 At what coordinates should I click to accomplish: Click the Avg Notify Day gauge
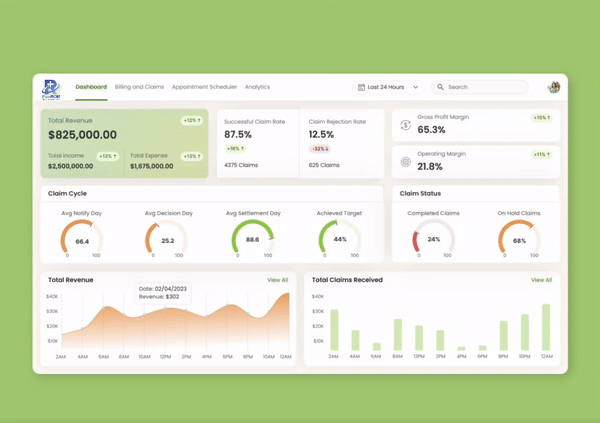click(x=82, y=240)
